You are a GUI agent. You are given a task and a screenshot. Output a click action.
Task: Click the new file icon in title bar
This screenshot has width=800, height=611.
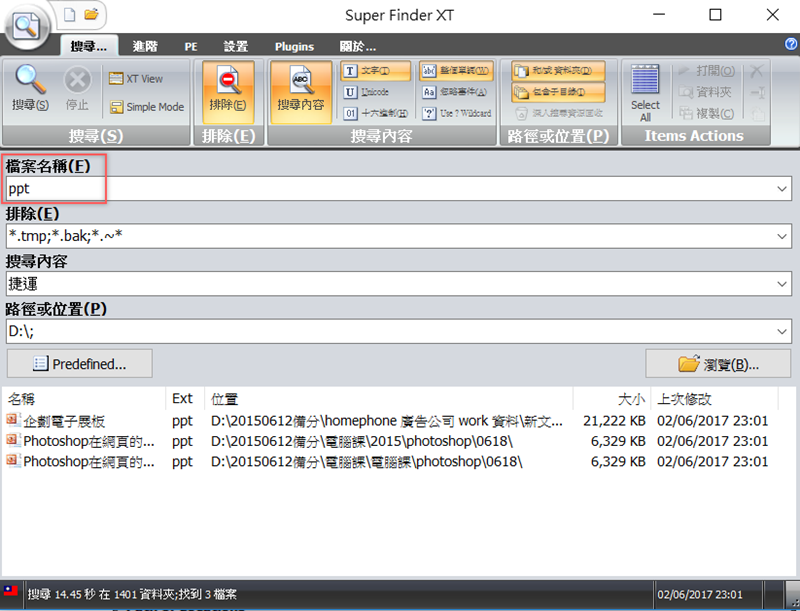tap(70, 14)
